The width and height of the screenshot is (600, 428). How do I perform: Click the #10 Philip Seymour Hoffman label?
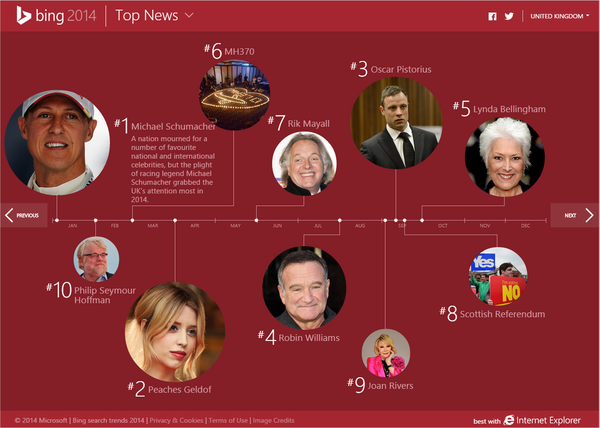pos(91,293)
